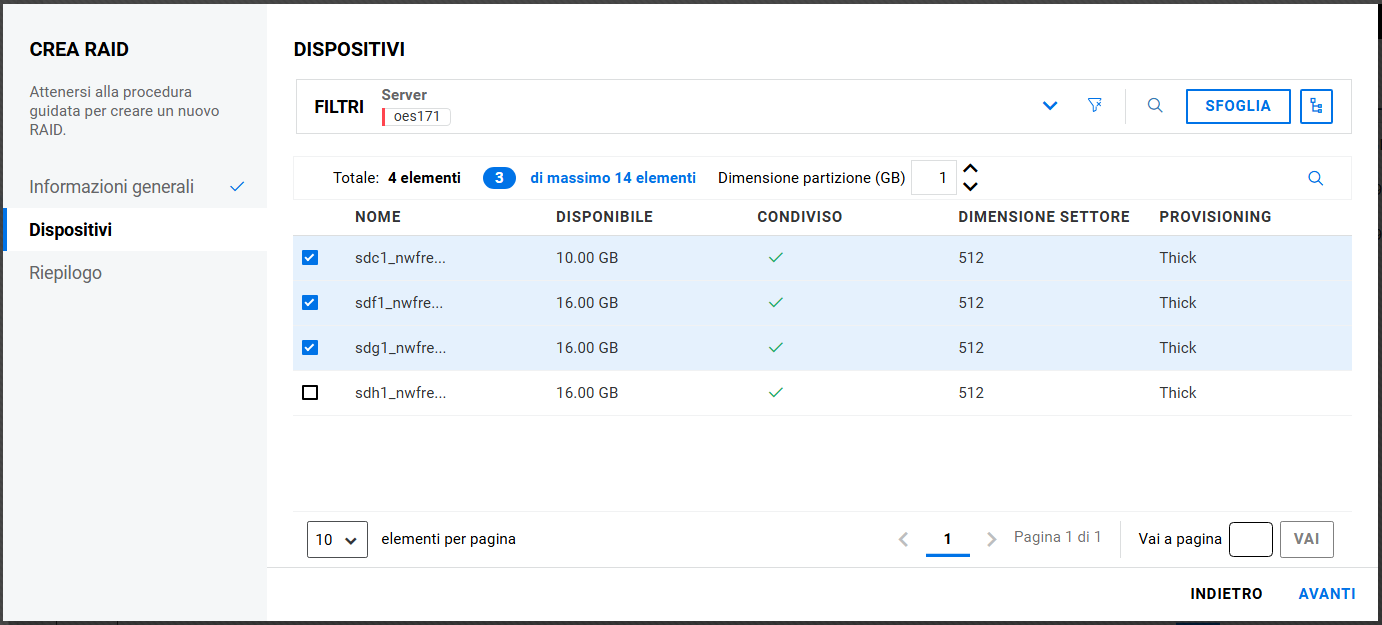Click INDIETRO to go back
This screenshot has width=1382, height=625.
[x=1226, y=594]
